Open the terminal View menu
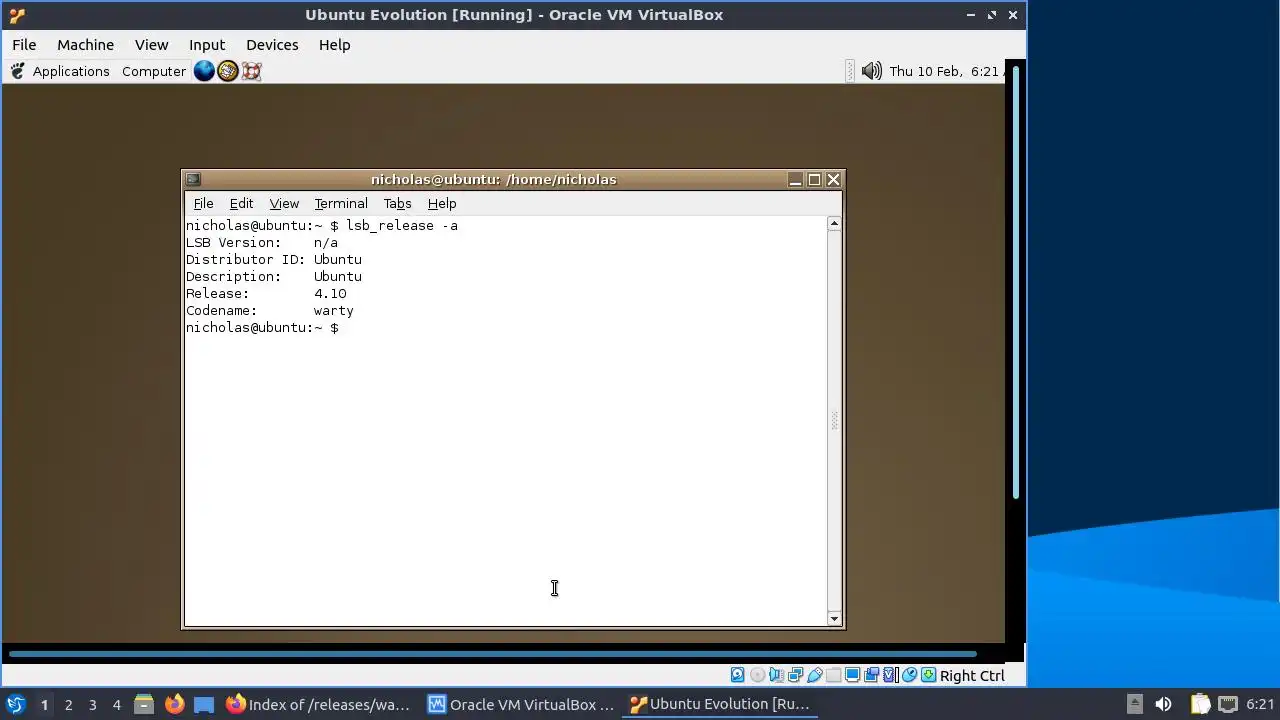 pos(284,203)
